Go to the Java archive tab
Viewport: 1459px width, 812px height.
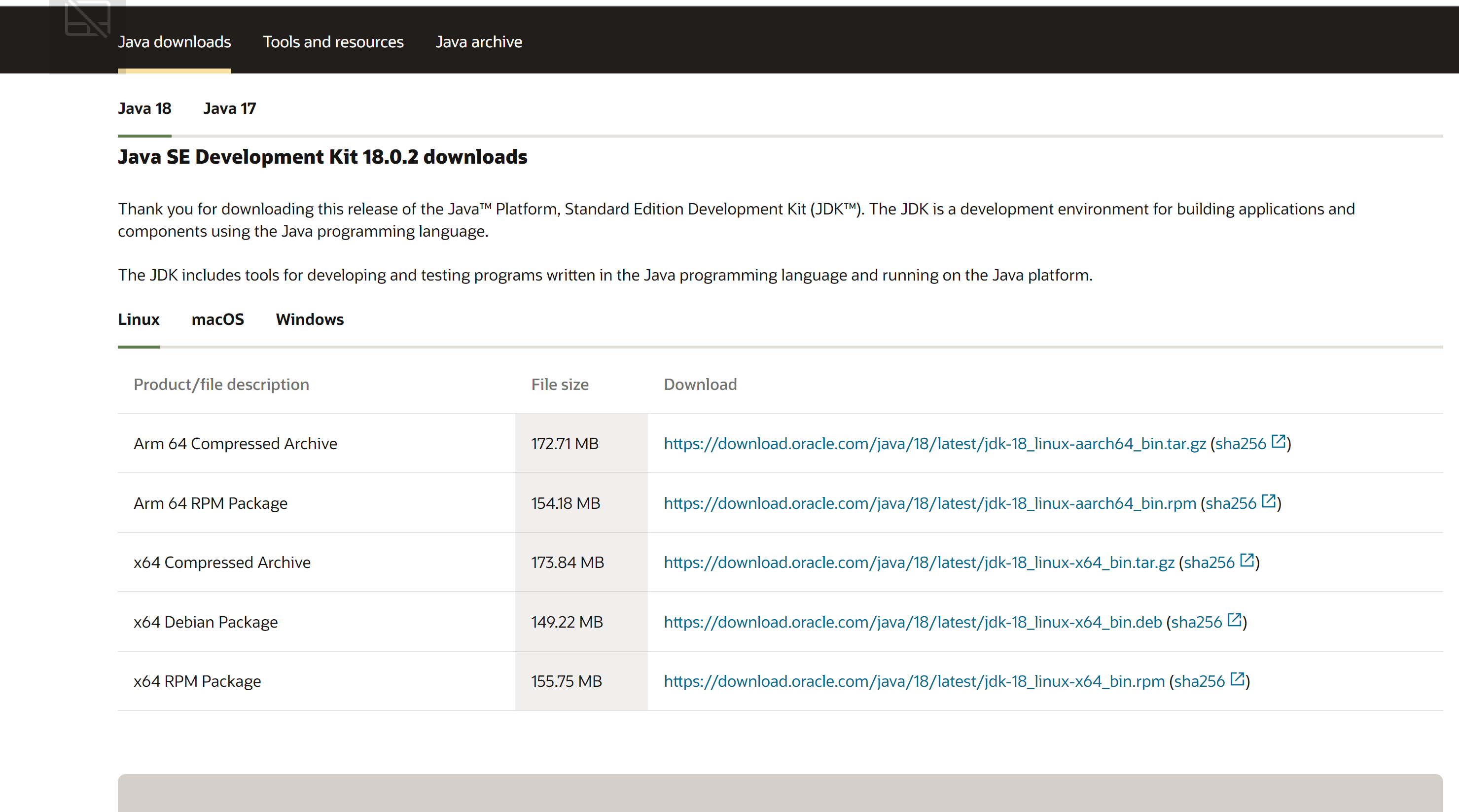point(479,42)
